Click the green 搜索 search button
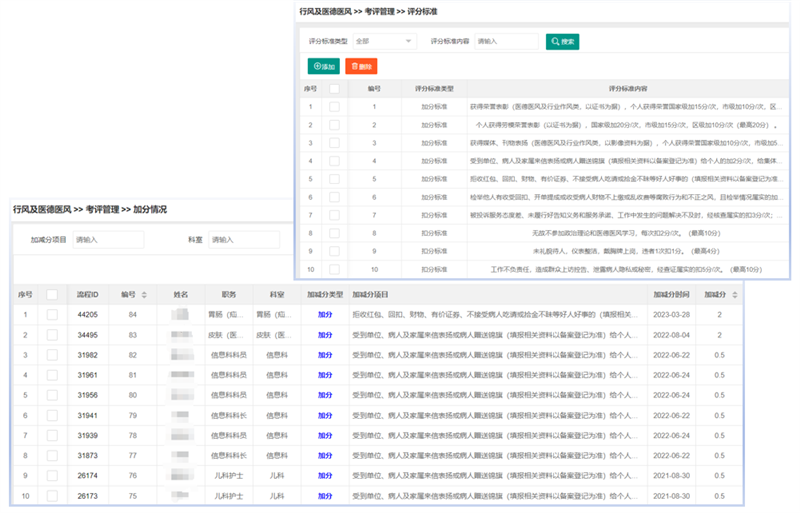 click(562, 42)
